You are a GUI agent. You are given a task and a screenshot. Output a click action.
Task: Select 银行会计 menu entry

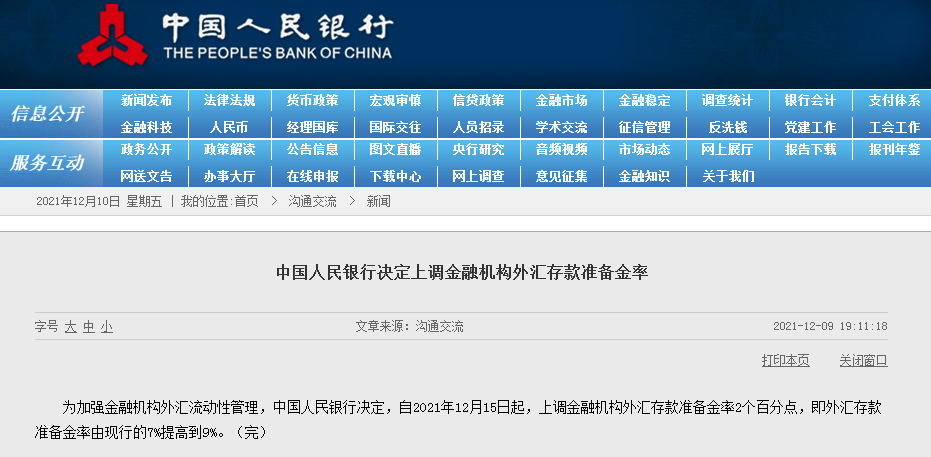pos(810,101)
